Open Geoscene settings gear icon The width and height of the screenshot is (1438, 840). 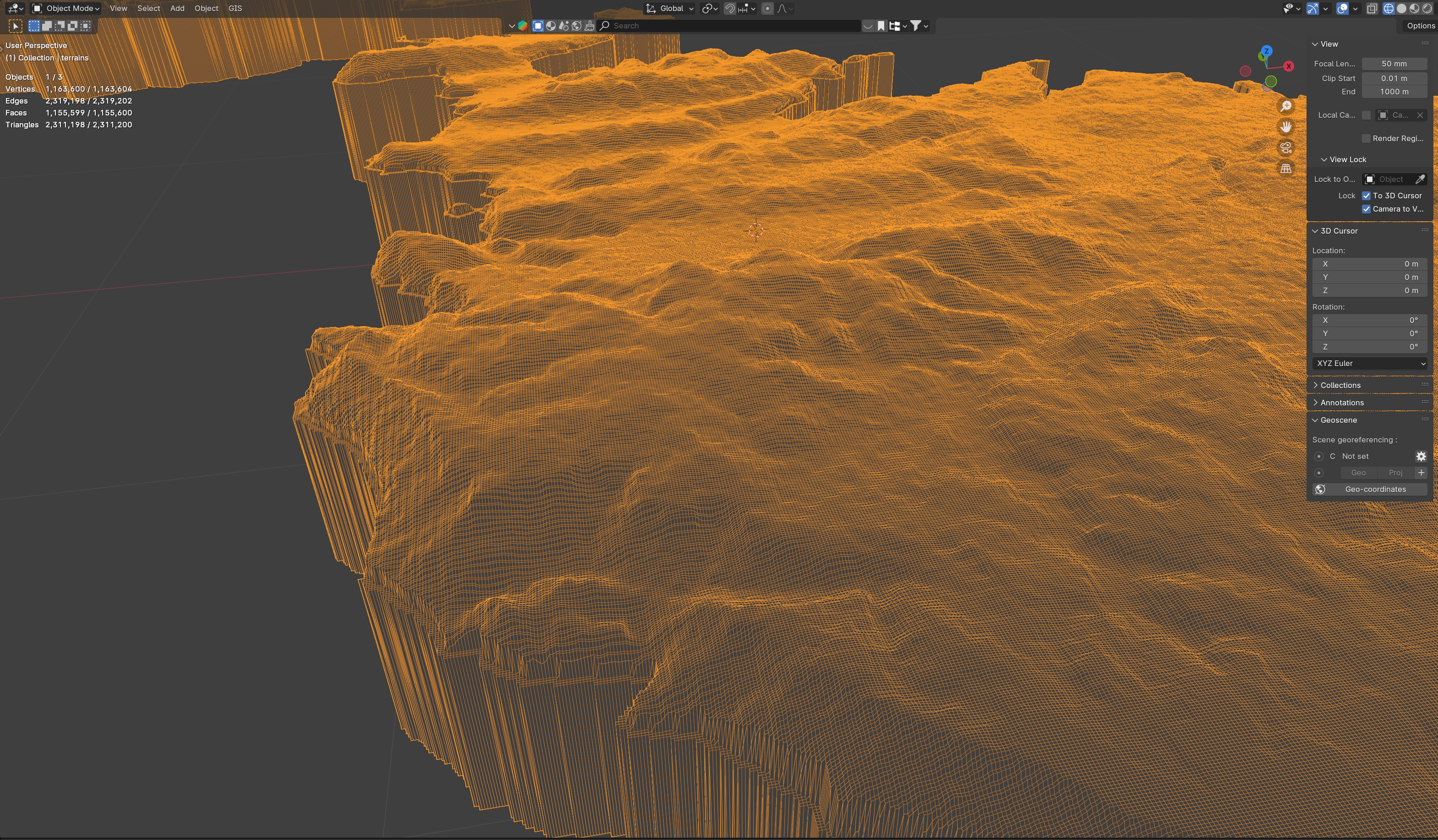click(1421, 456)
